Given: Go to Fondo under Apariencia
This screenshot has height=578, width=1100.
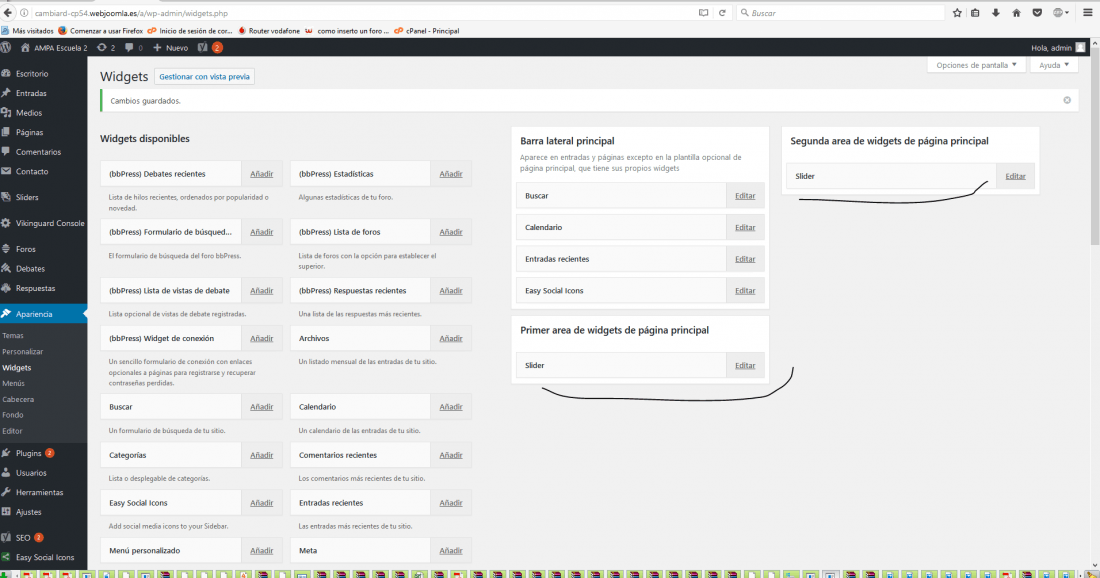Looking at the screenshot, I should tap(12, 415).
